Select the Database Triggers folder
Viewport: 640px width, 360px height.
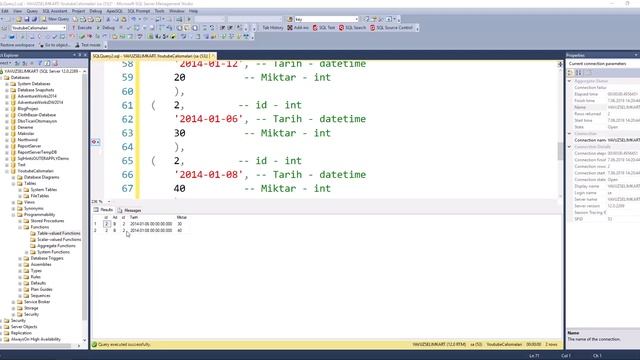pyautogui.click(x=47, y=258)
